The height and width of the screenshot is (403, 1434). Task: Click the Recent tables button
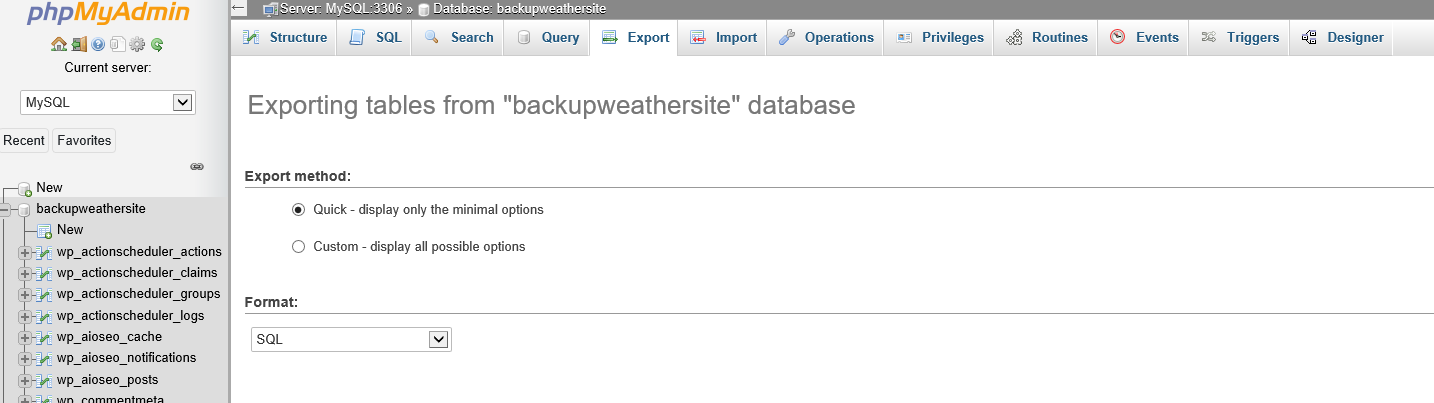pyautogui.click(x=24, y=141)
